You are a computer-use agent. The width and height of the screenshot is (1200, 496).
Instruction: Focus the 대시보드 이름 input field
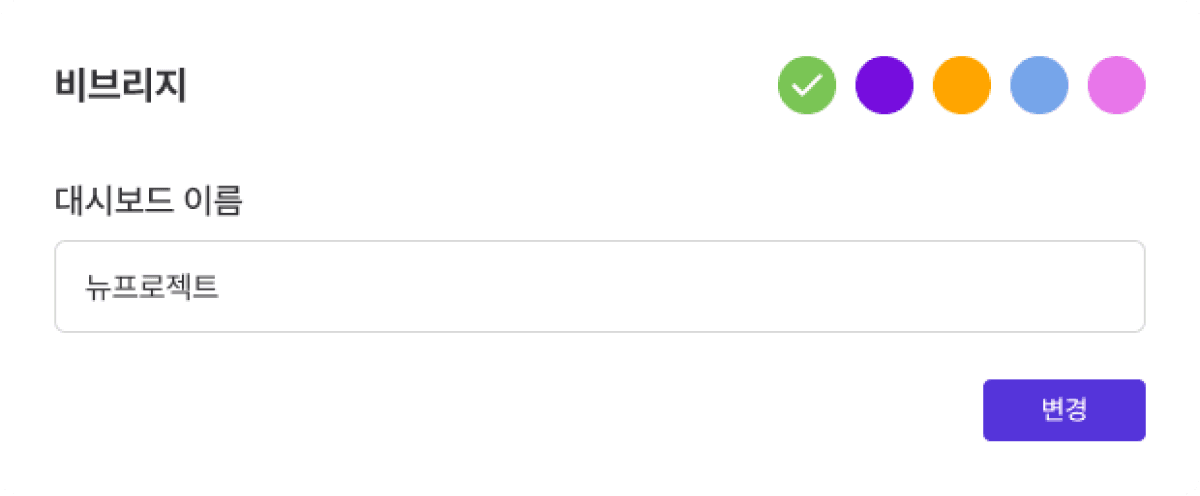[599, 286]
